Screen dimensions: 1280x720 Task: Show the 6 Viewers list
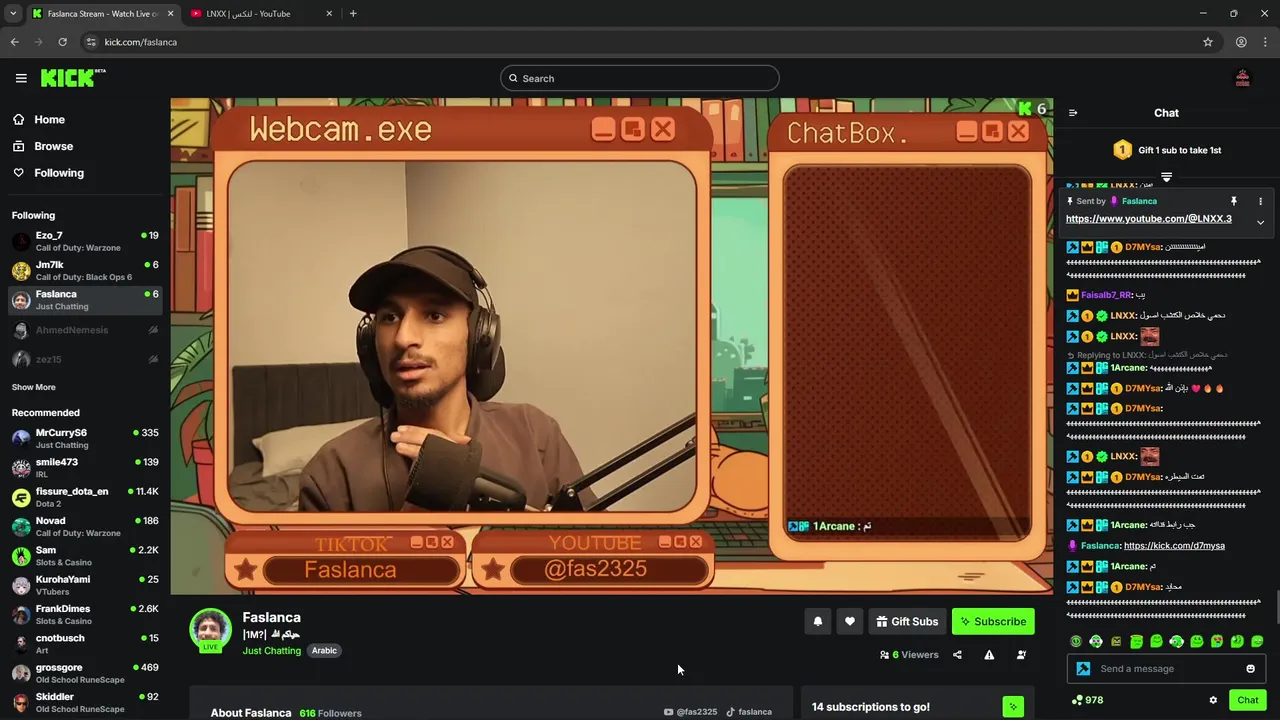click(909, 655)
